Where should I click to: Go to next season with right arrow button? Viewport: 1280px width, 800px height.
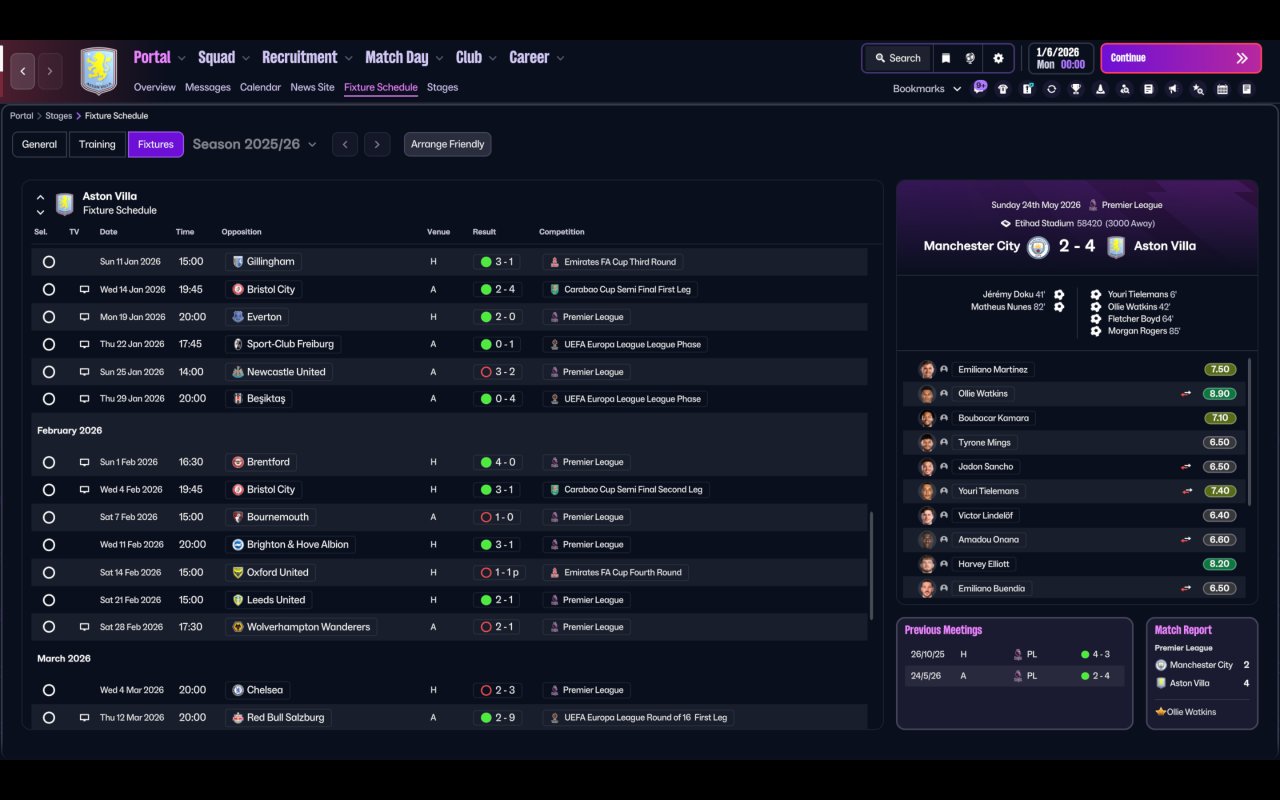[x=377, y=144]
